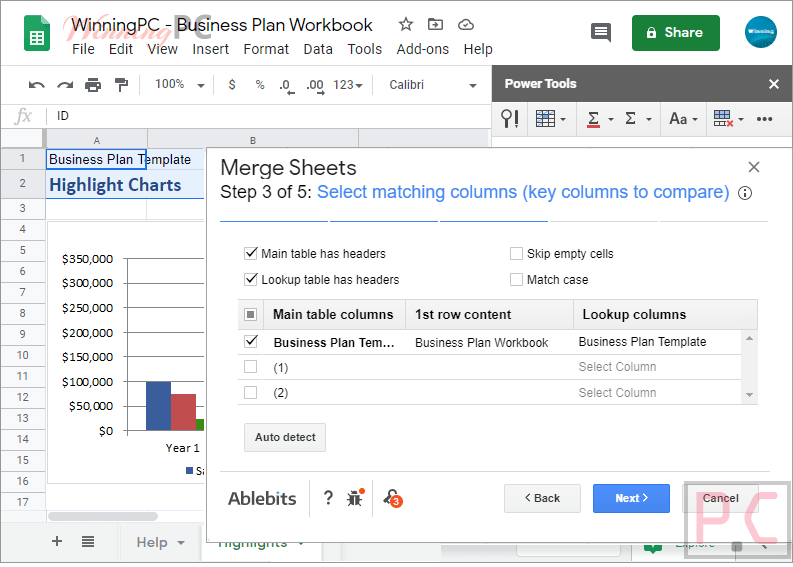
Task: Open the Ablebits logo link
Action: pyautogui.click(x=262, y=499)
